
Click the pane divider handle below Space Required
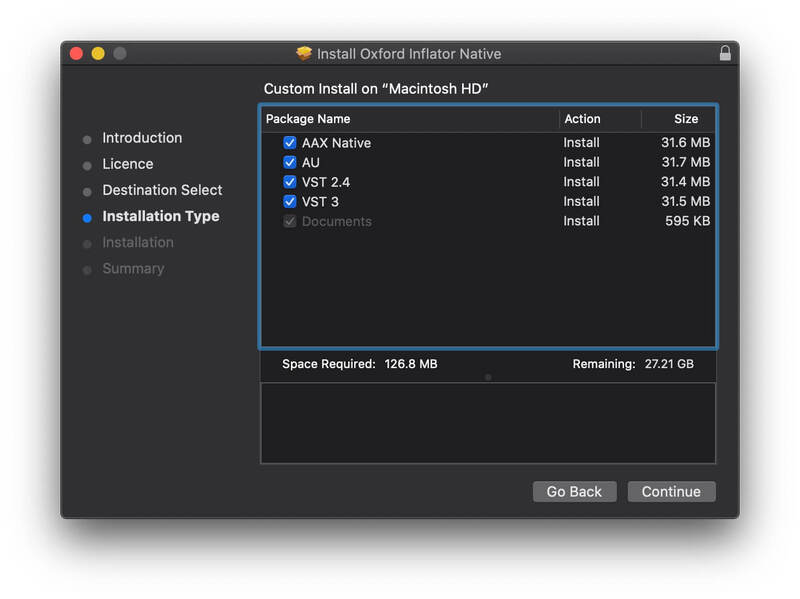[488, 377]
